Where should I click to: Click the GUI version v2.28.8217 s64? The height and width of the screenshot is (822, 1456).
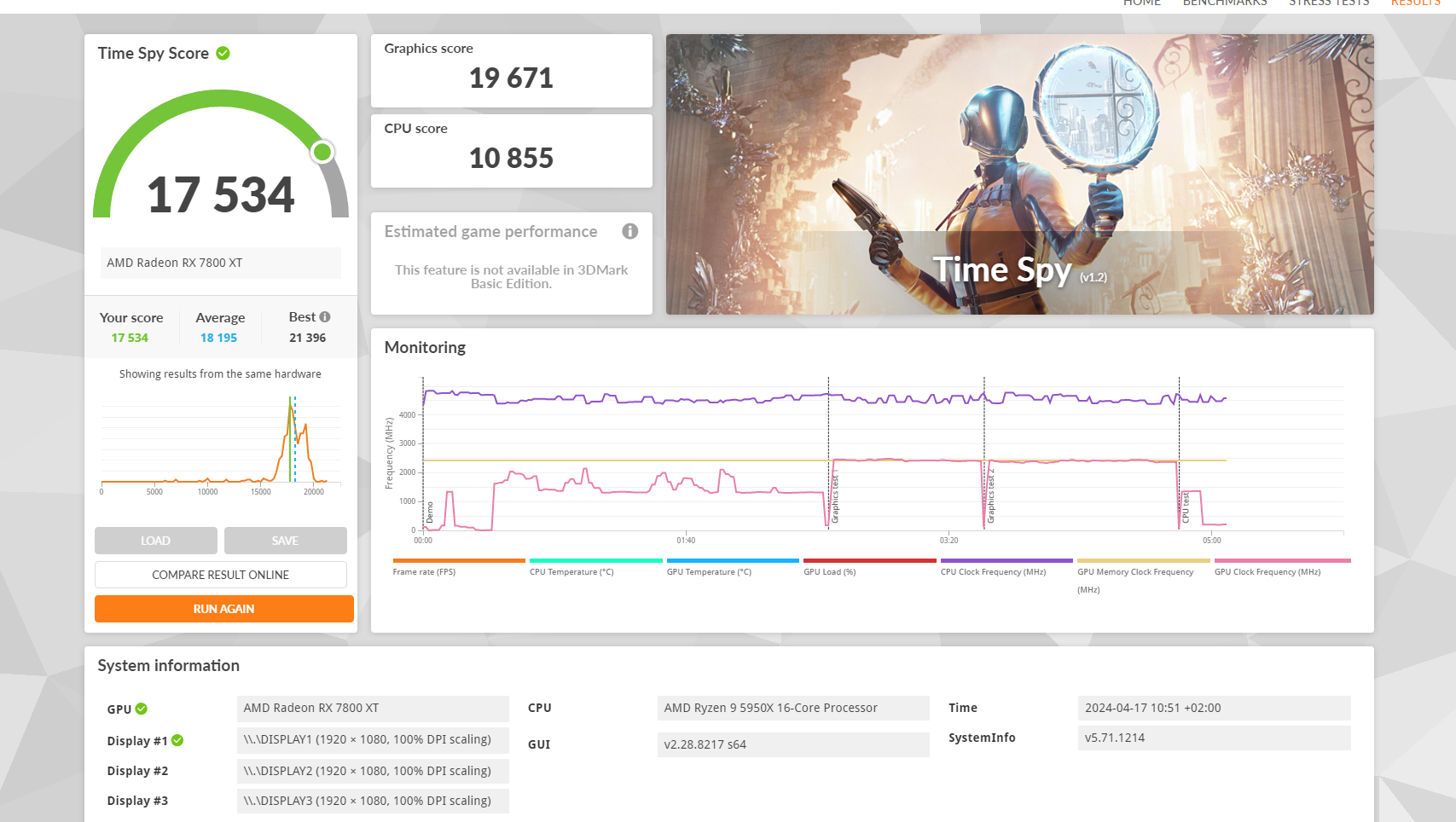click(x=793, y=744)
